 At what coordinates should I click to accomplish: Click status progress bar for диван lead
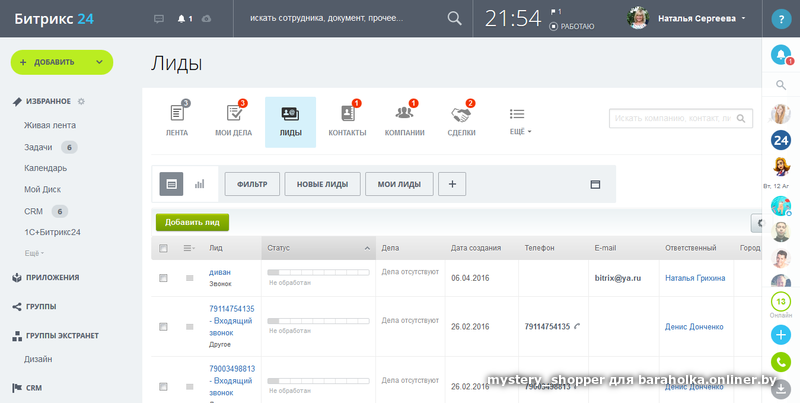click(x=318, y=272)
